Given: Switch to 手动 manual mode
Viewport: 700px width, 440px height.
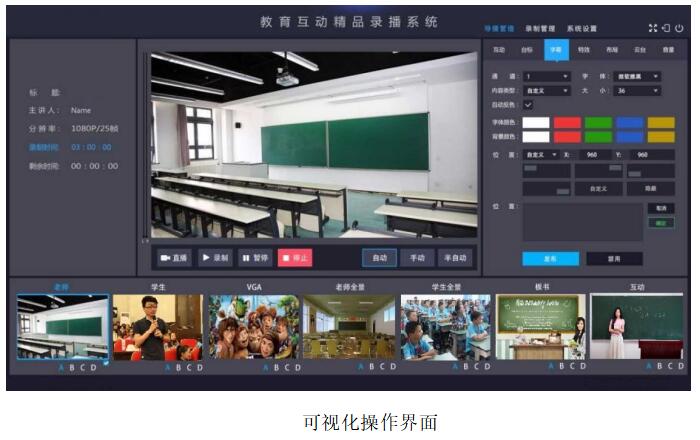Looking at the screenshot, I should (x=416, y=257).
